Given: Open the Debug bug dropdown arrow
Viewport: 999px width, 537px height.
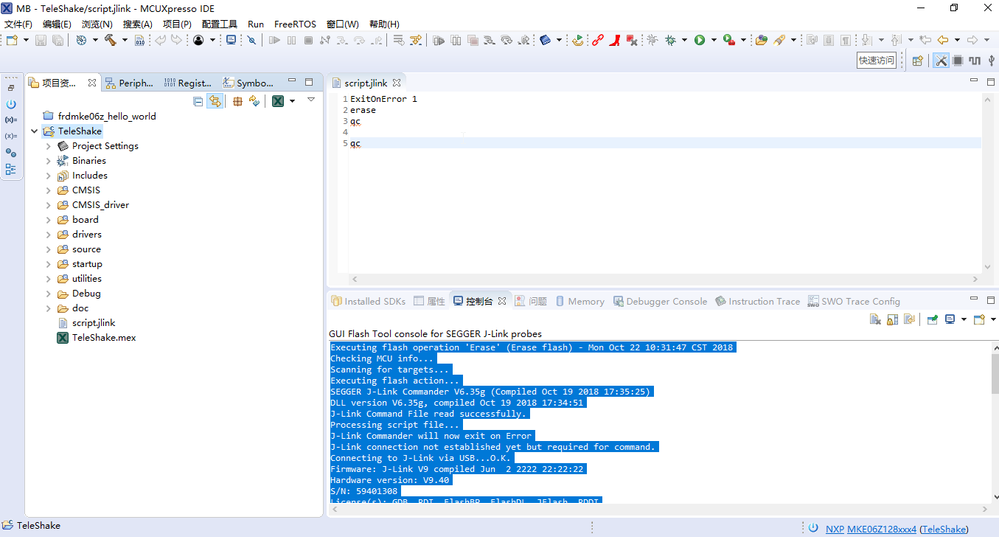Looking at the screenshot, I should 684,40.
